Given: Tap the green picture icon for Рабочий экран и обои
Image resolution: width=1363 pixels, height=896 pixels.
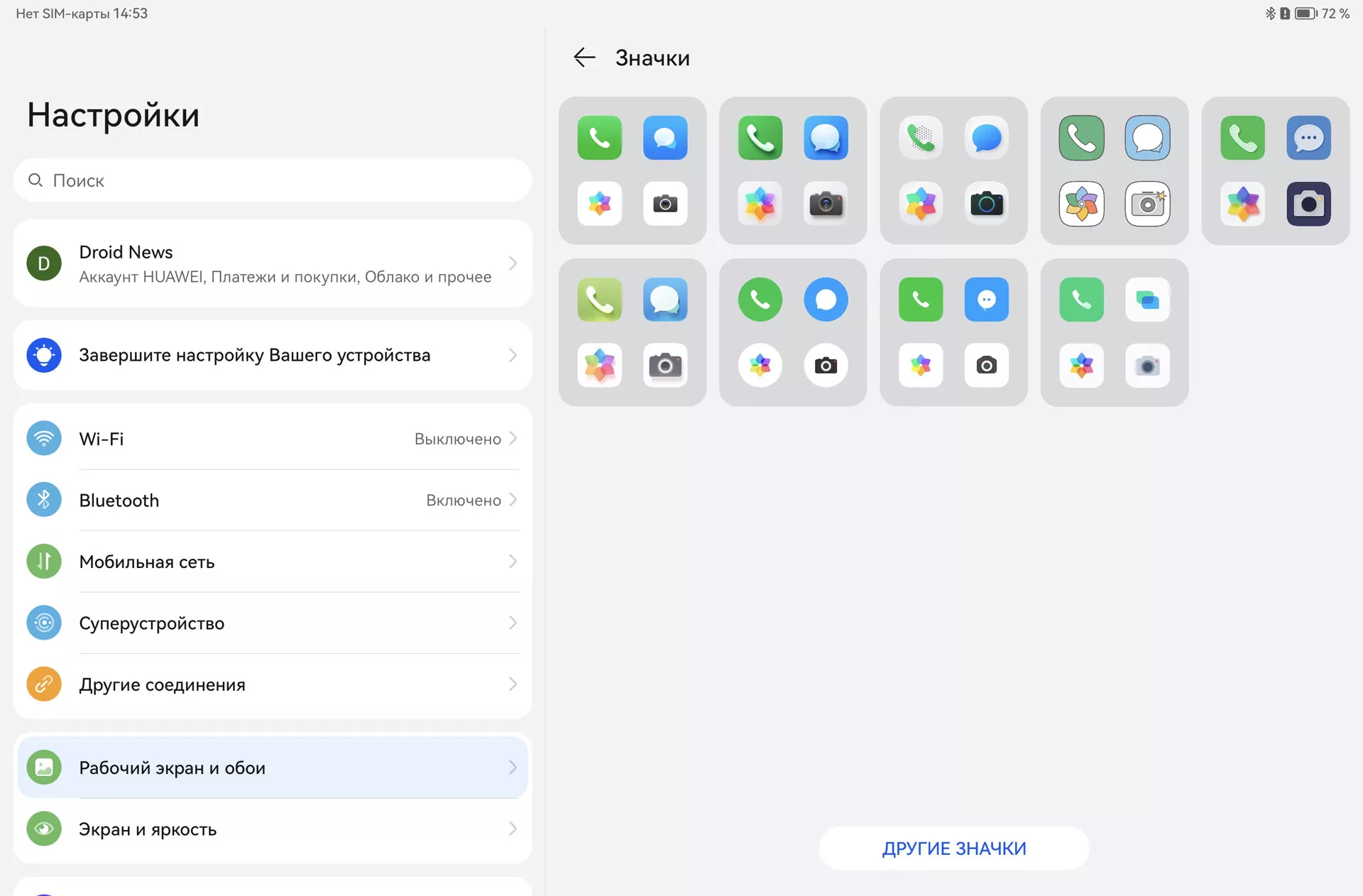Looking at the screenshot, I should [44, 767].
